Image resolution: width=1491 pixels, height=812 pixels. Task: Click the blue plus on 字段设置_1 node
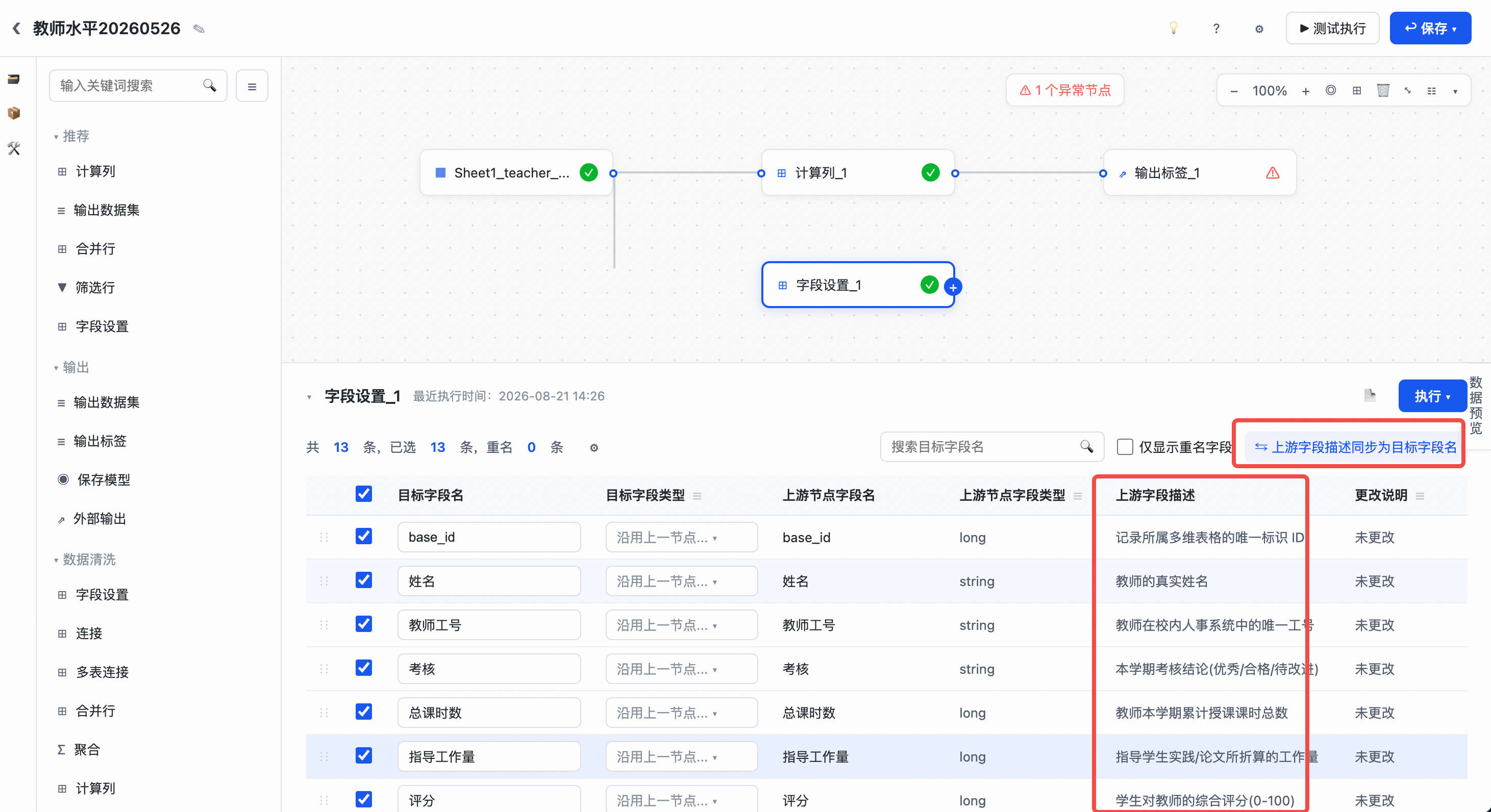[x=953, y=287]
